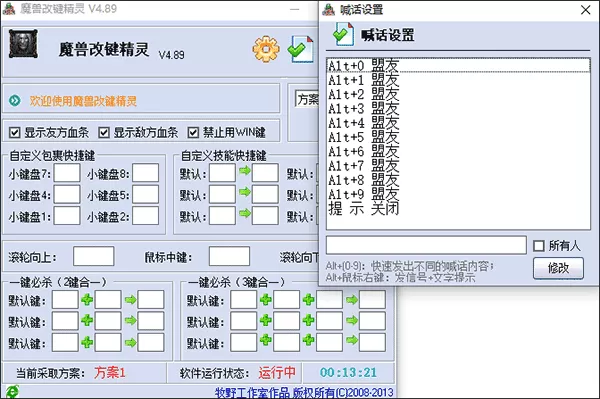Select the Alt+2 盟友 list row
Viewport: 600px width, 399px height.
tap(458, 94)
